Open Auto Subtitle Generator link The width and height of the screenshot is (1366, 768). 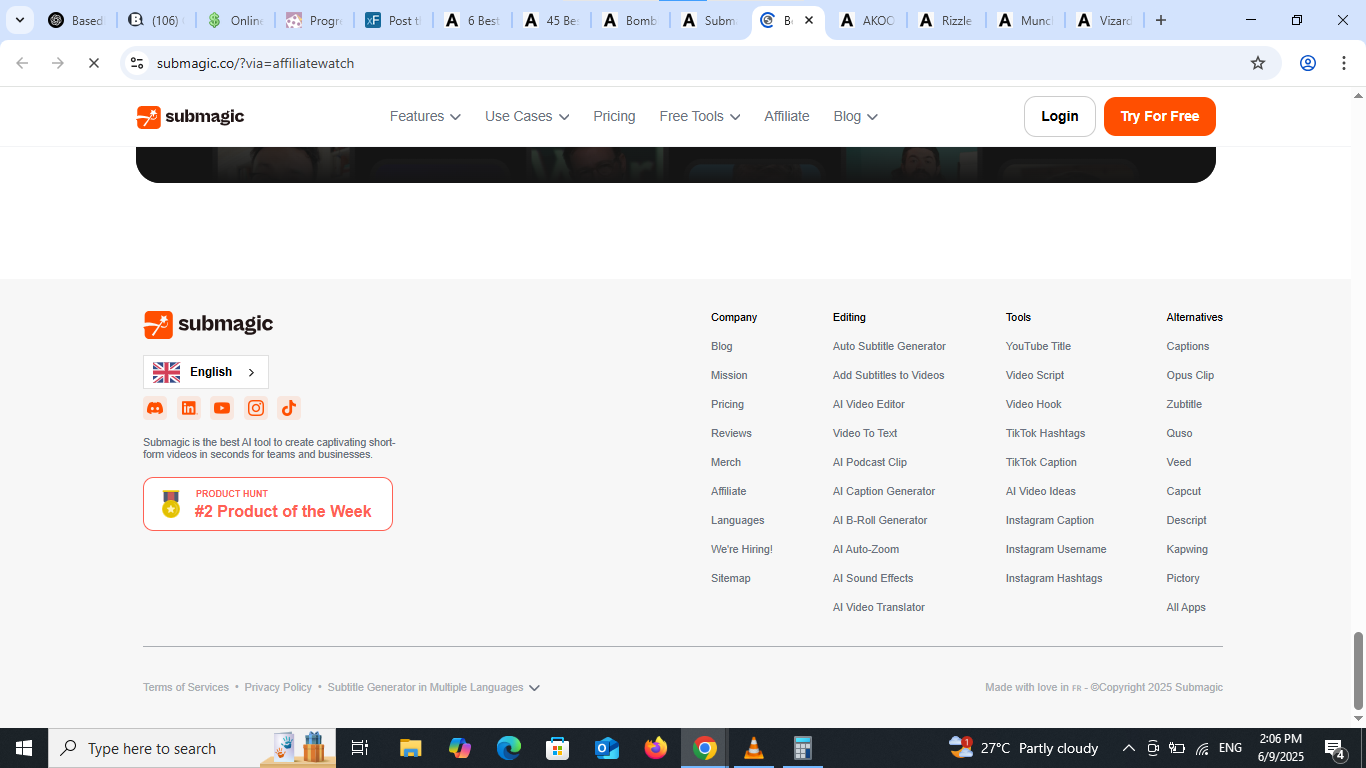tap(889, 346)
